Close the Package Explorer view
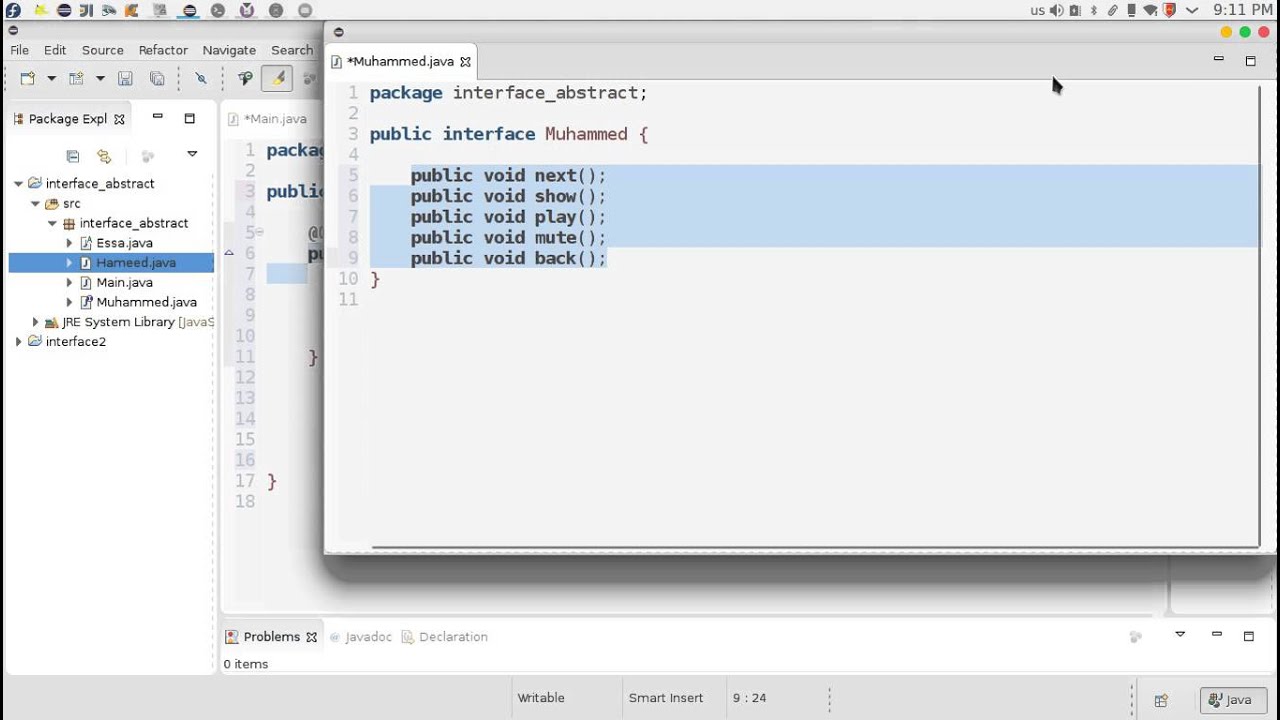1280x720 pixels. [x=119, y=119]
